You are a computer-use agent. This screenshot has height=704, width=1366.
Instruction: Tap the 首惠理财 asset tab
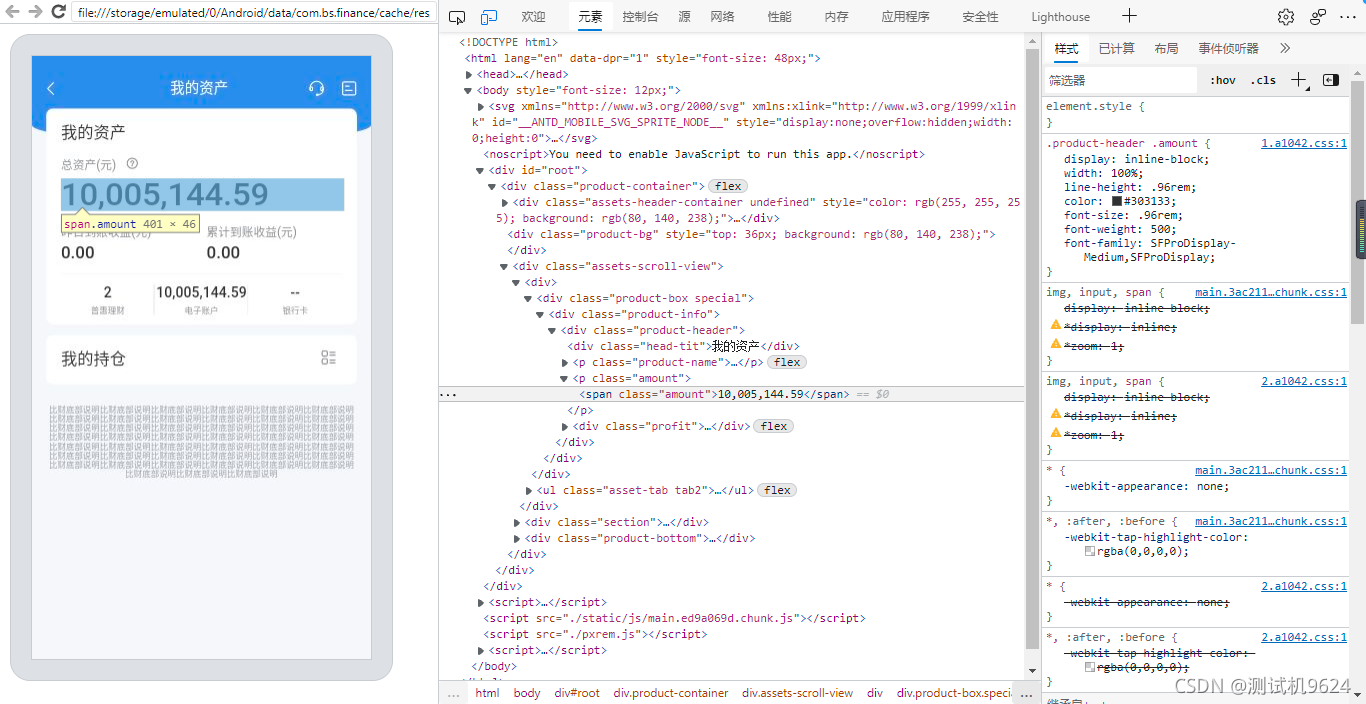[108, 298]
